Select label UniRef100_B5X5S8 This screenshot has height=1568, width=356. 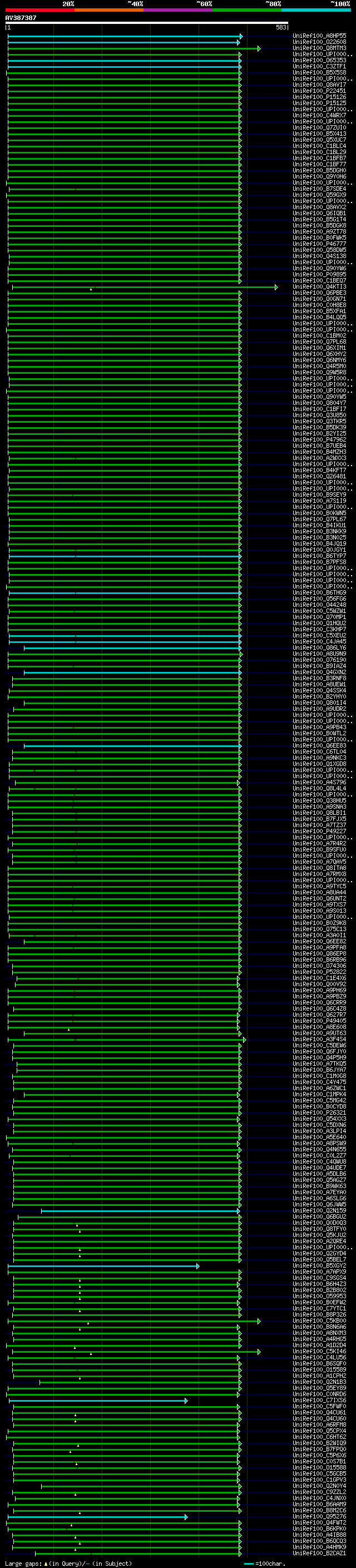(319, 72)
